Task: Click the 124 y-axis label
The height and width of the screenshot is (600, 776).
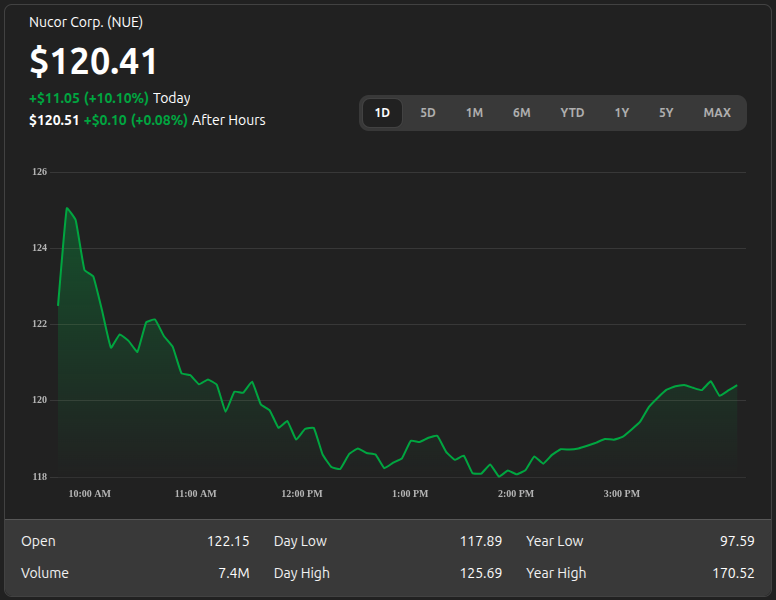Action: [x=40, y=248]
